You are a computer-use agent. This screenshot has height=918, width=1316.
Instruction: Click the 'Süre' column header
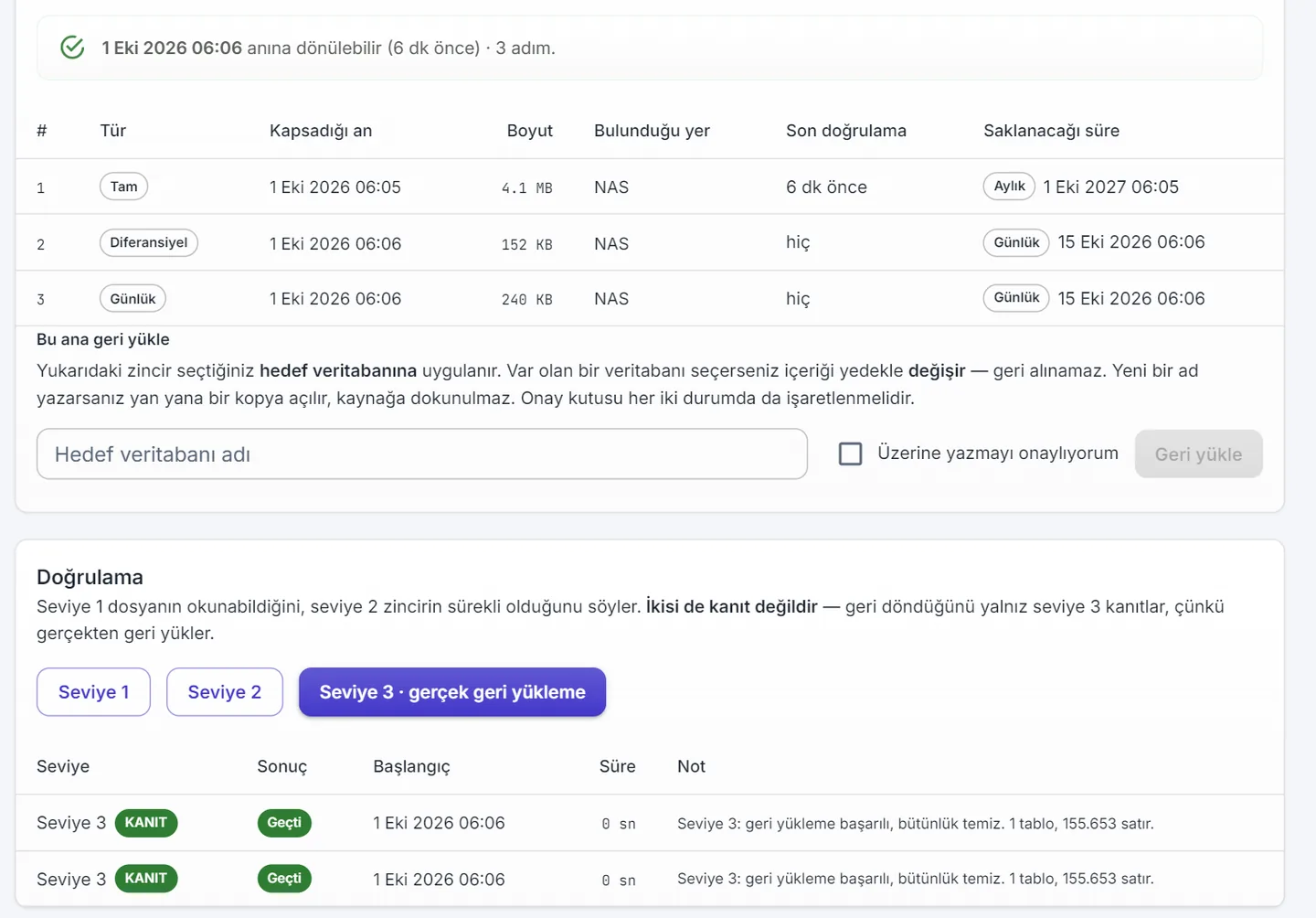coord(617,766)
